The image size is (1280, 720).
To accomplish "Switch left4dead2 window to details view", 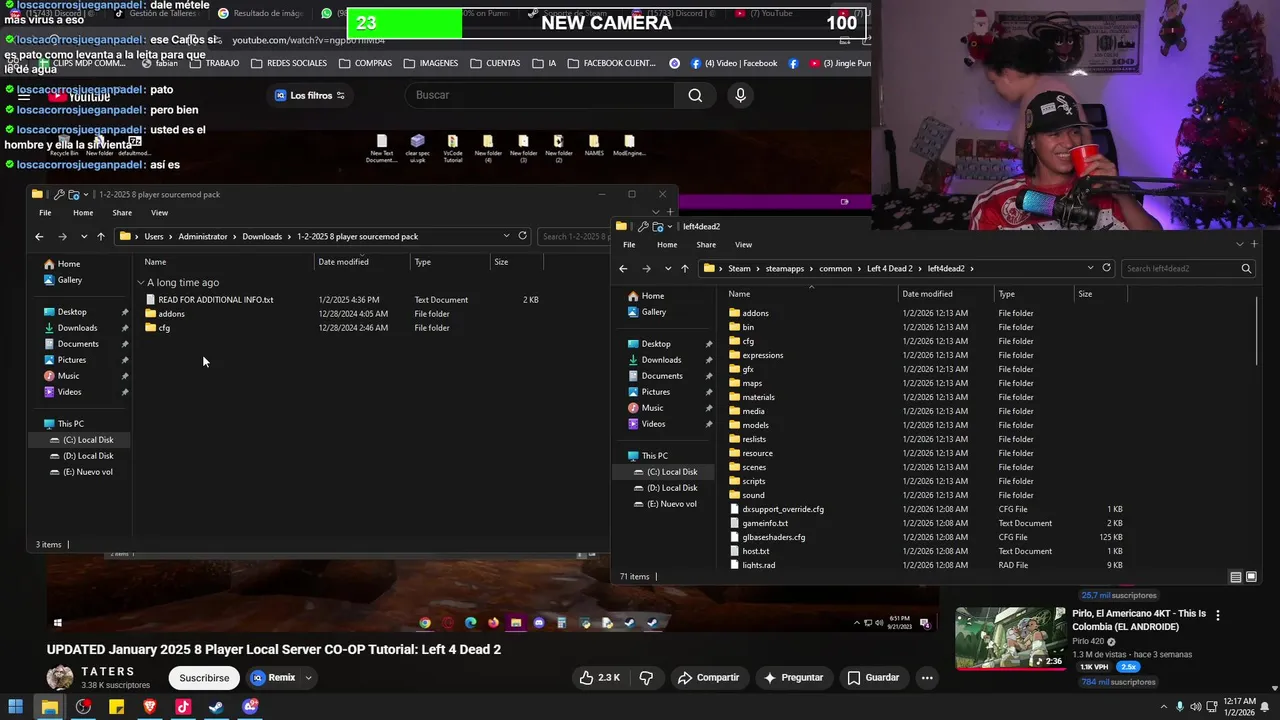I will (x=1236, y=577).
